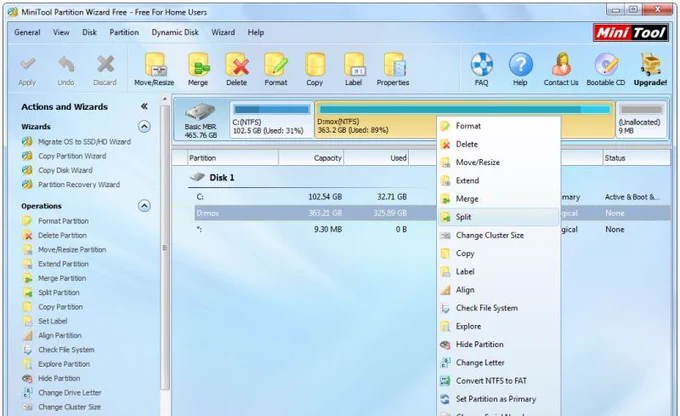Open the Partition menu
The image size is (680, 416).
click(x=124, y=33)
